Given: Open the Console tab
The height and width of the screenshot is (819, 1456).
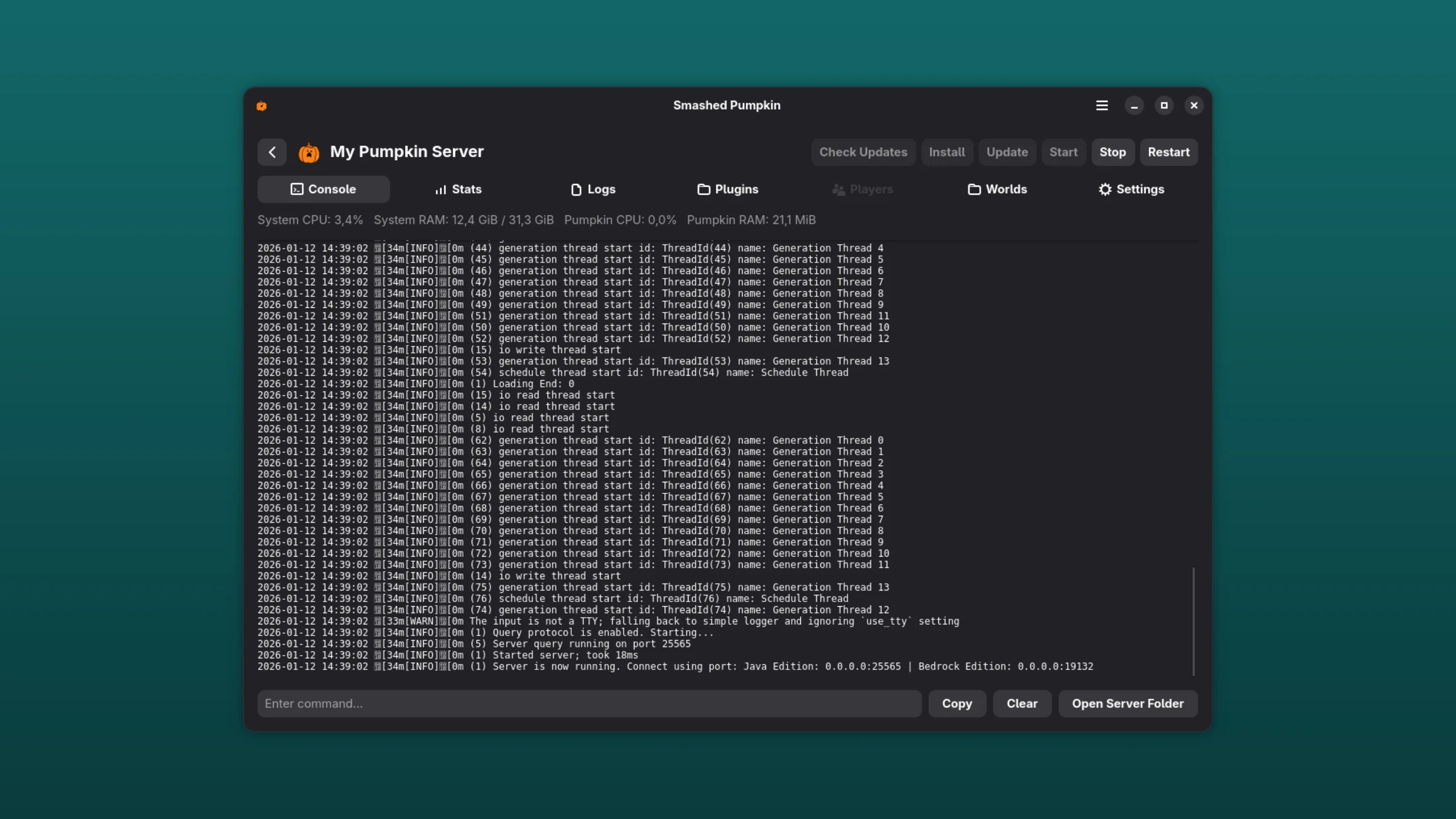Looking at the screenshot, I should [x=324, y=190].
